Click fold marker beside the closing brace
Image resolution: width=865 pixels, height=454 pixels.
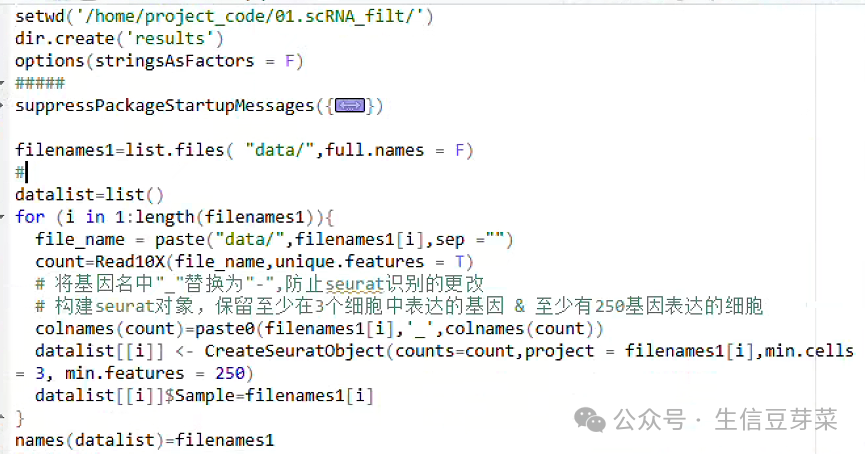tap(2, 418)
